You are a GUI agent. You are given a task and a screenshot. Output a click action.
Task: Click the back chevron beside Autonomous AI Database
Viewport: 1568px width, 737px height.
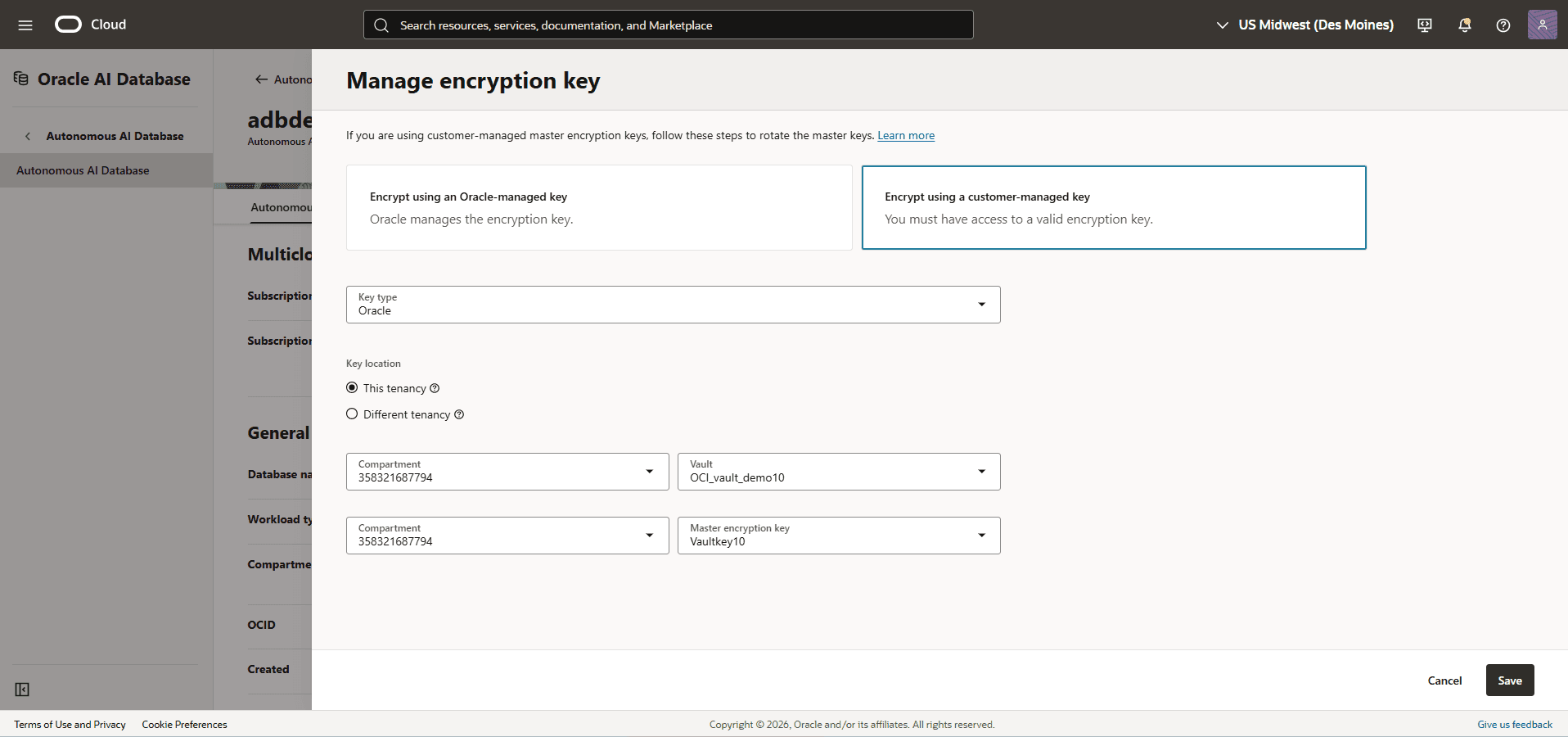28,136
